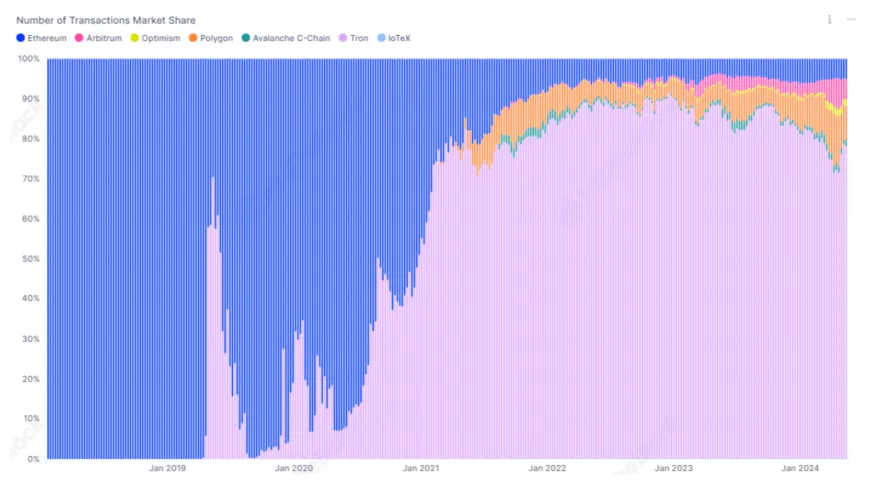Toggle the Avalanche C-Chain legend entry
The image size is (870, 484).
[x=285, y=38]
